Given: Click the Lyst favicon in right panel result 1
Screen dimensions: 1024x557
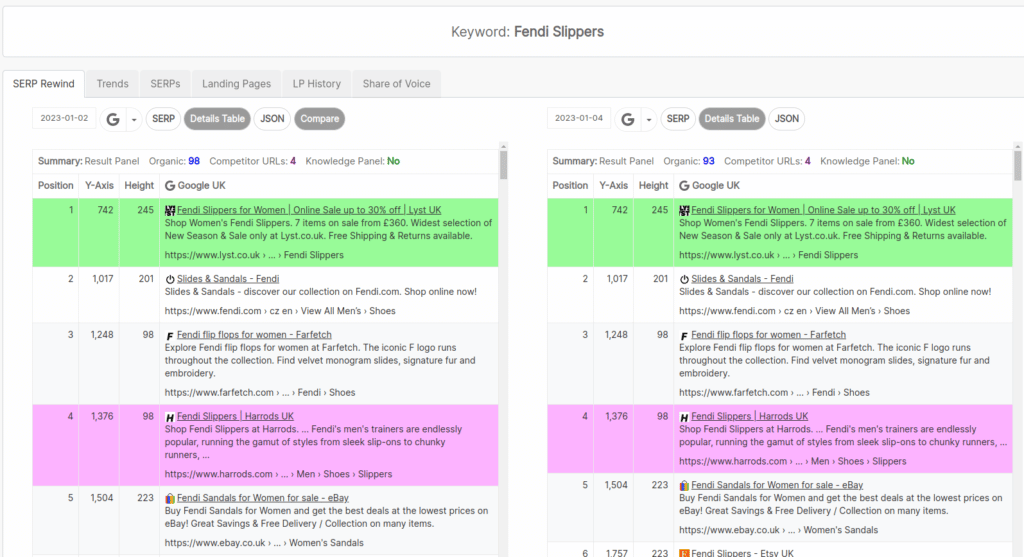Looking at the screenshot, I should click(684, 210).
